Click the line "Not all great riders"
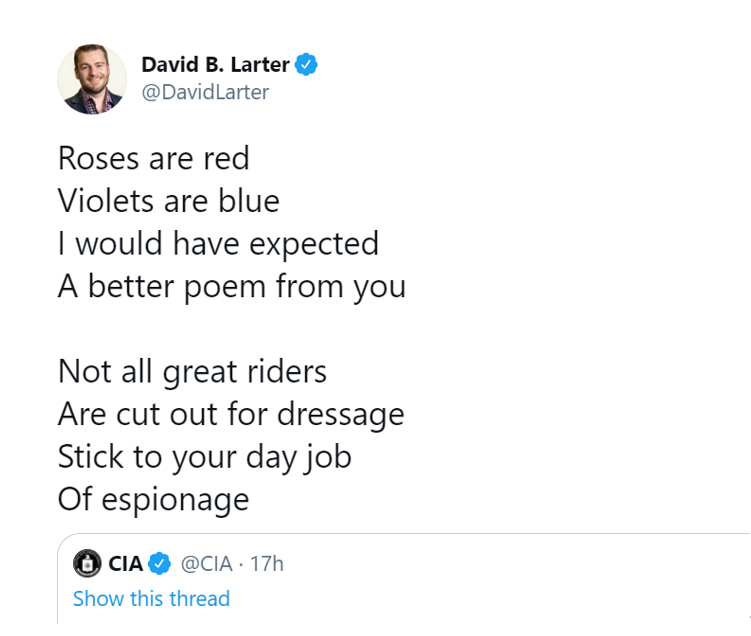 (x=193, y=372)
